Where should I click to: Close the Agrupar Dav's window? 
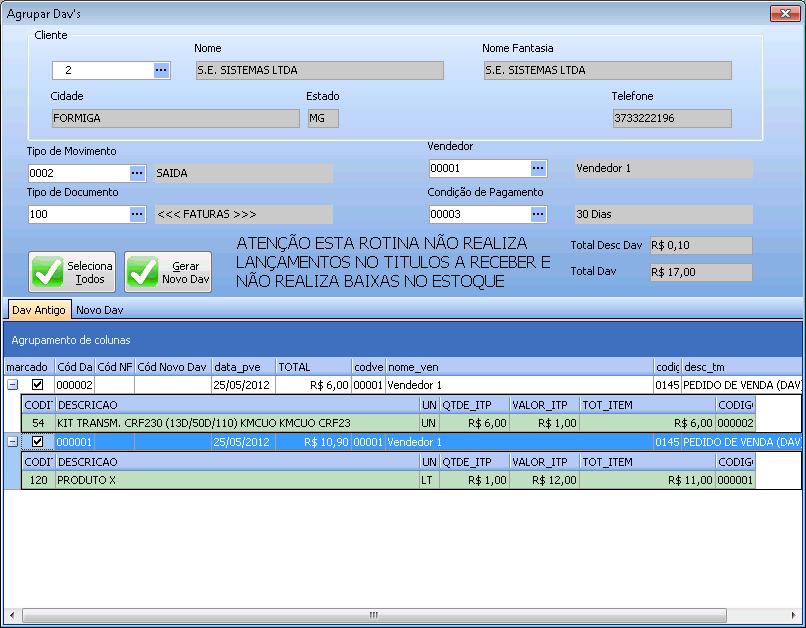click(x=783, y=13)
